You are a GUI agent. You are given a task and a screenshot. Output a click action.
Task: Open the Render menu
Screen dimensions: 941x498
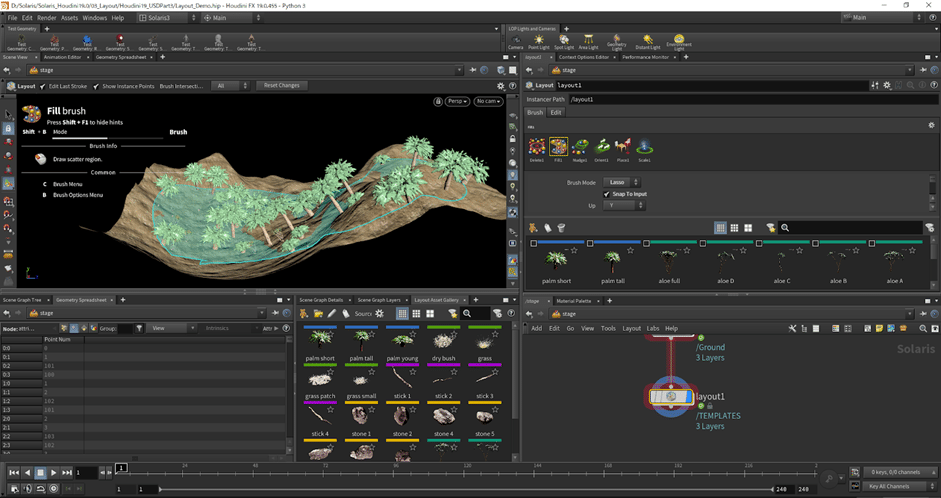point(46,18)
